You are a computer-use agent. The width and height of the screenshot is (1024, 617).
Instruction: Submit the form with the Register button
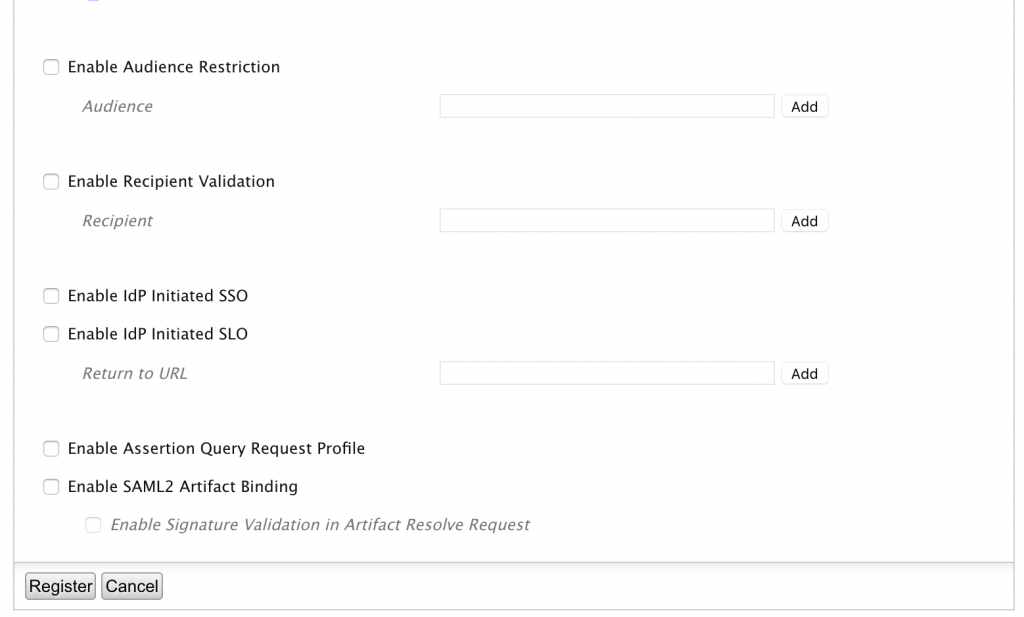tap(60, 587)
